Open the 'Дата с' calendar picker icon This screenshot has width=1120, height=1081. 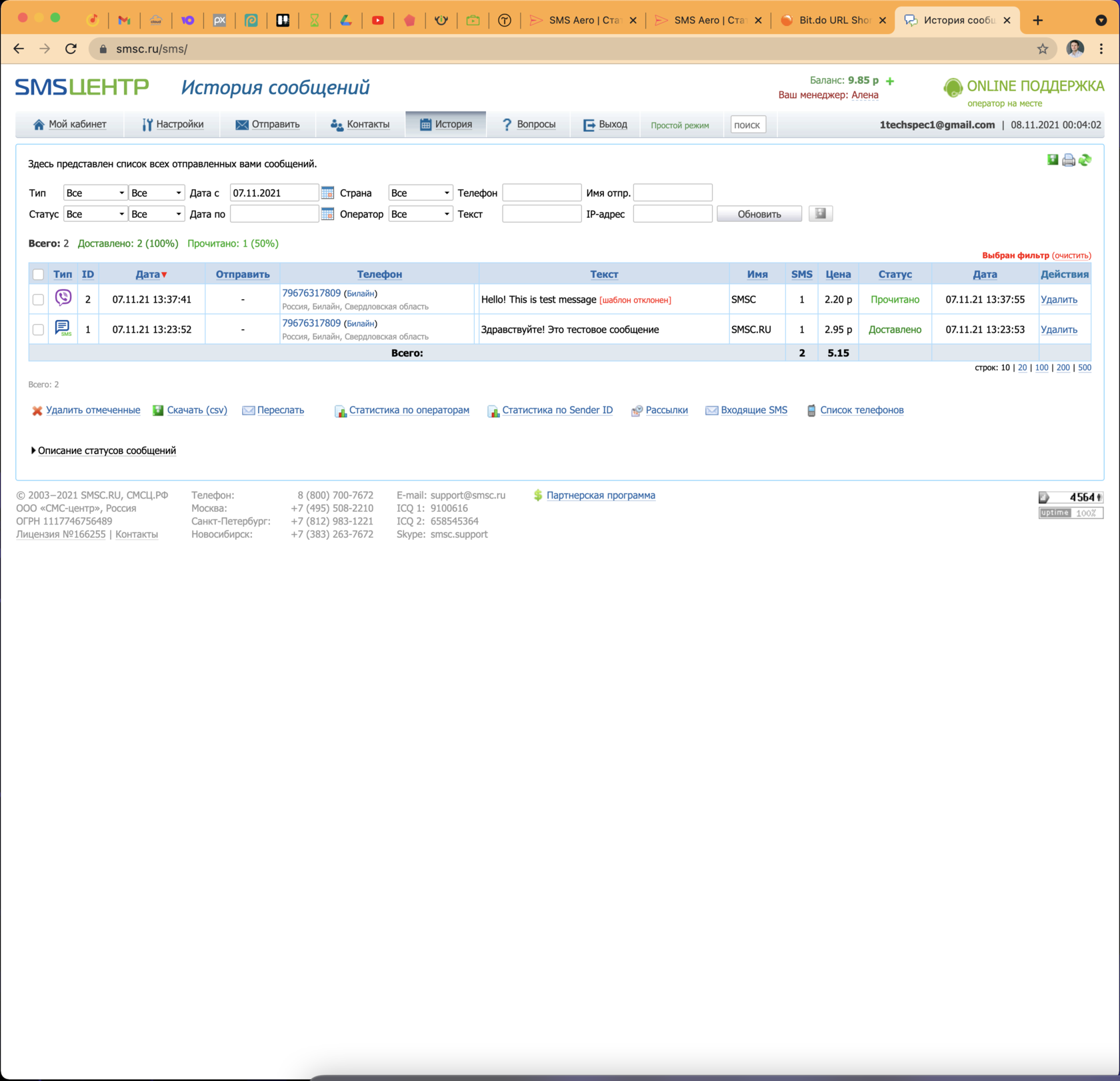(327, 193)
